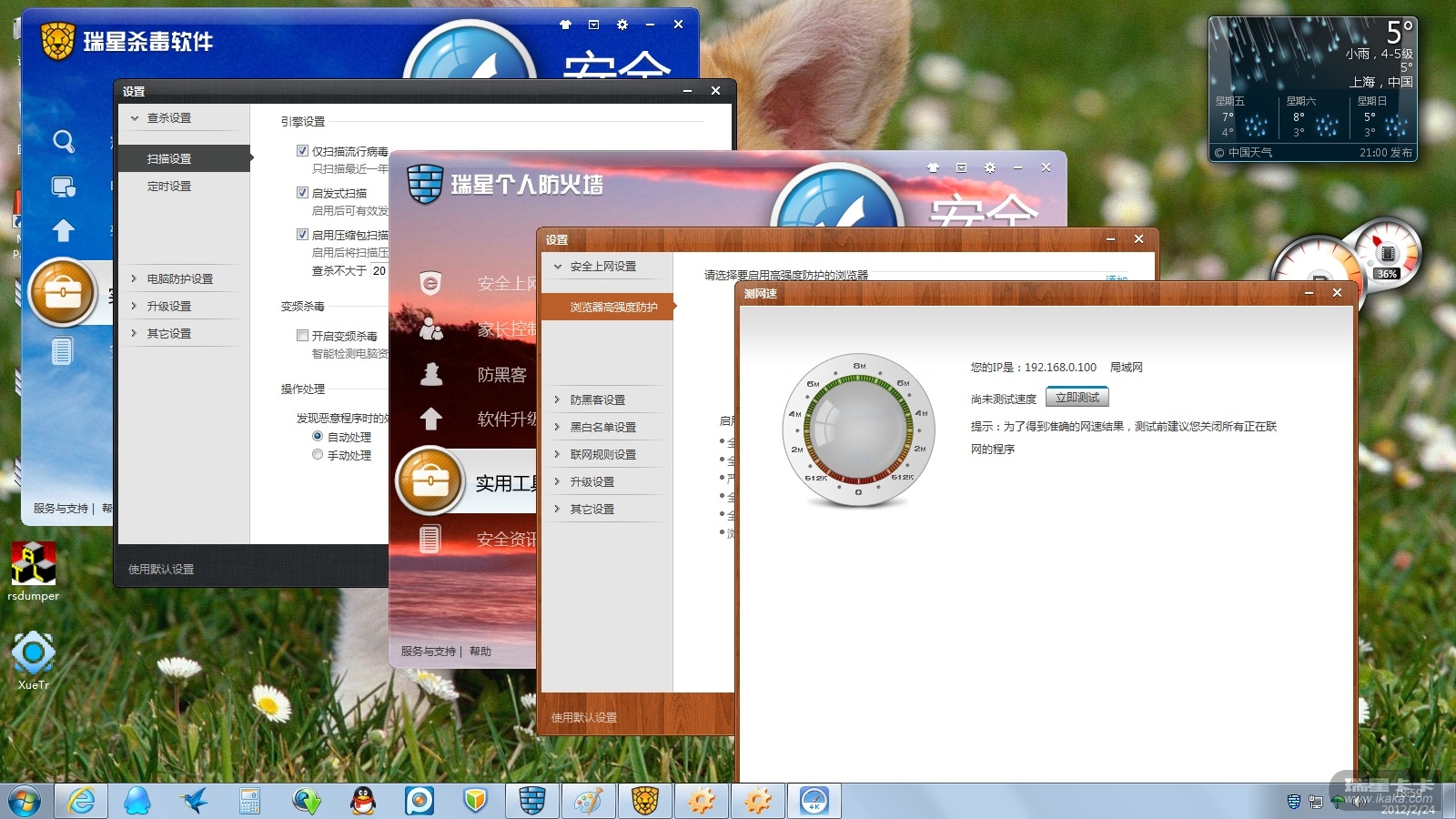Click the Rising lion antivirus taskbar icon

click(645, 801)
